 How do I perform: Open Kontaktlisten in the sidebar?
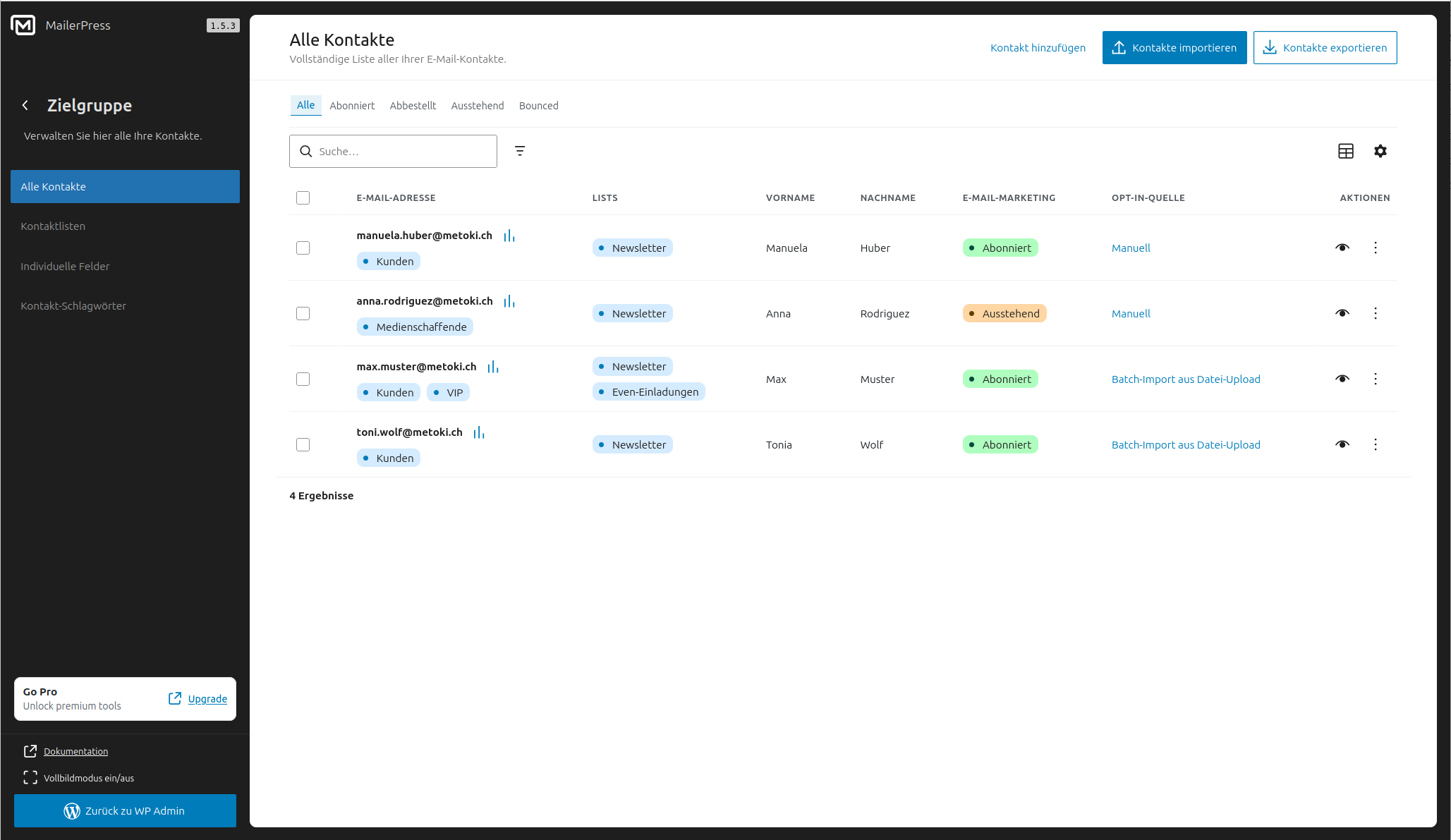click(x=53, y=226)
